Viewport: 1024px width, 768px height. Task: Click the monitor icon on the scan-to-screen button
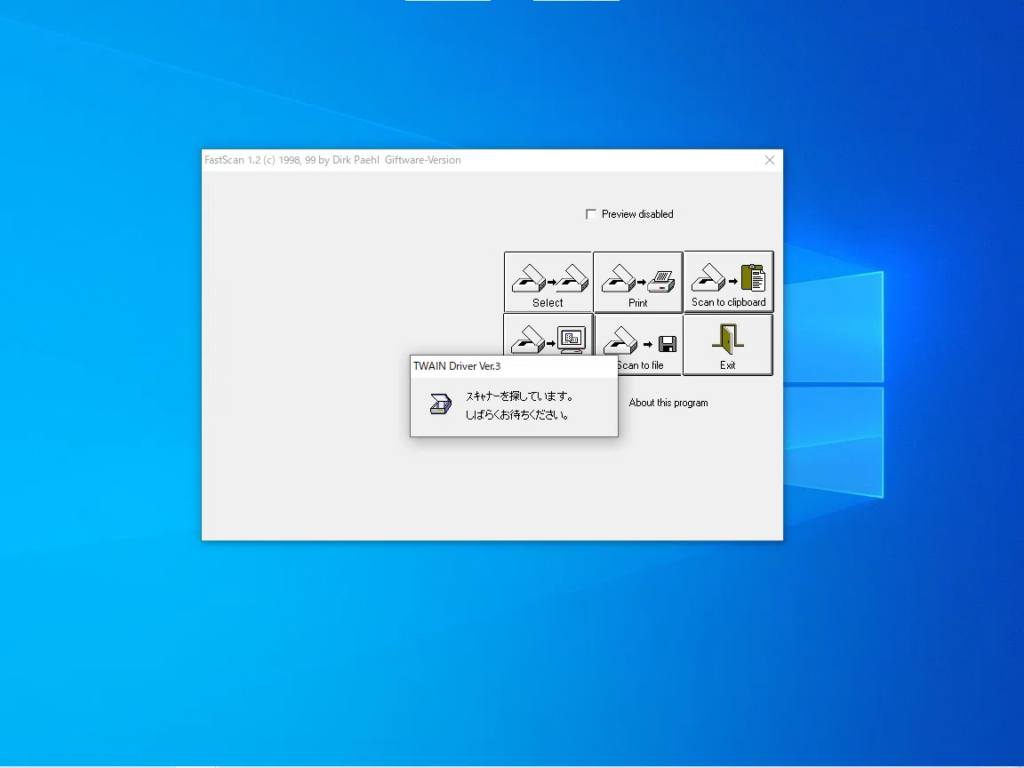point(571,340)
